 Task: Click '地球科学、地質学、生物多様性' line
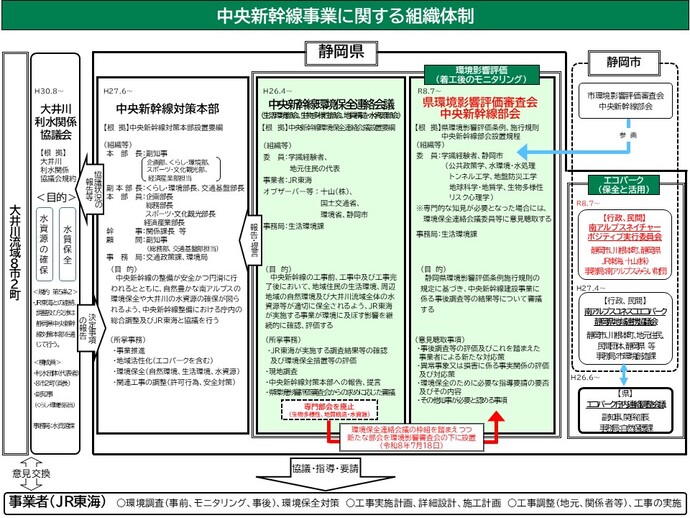tap(496, 187)
